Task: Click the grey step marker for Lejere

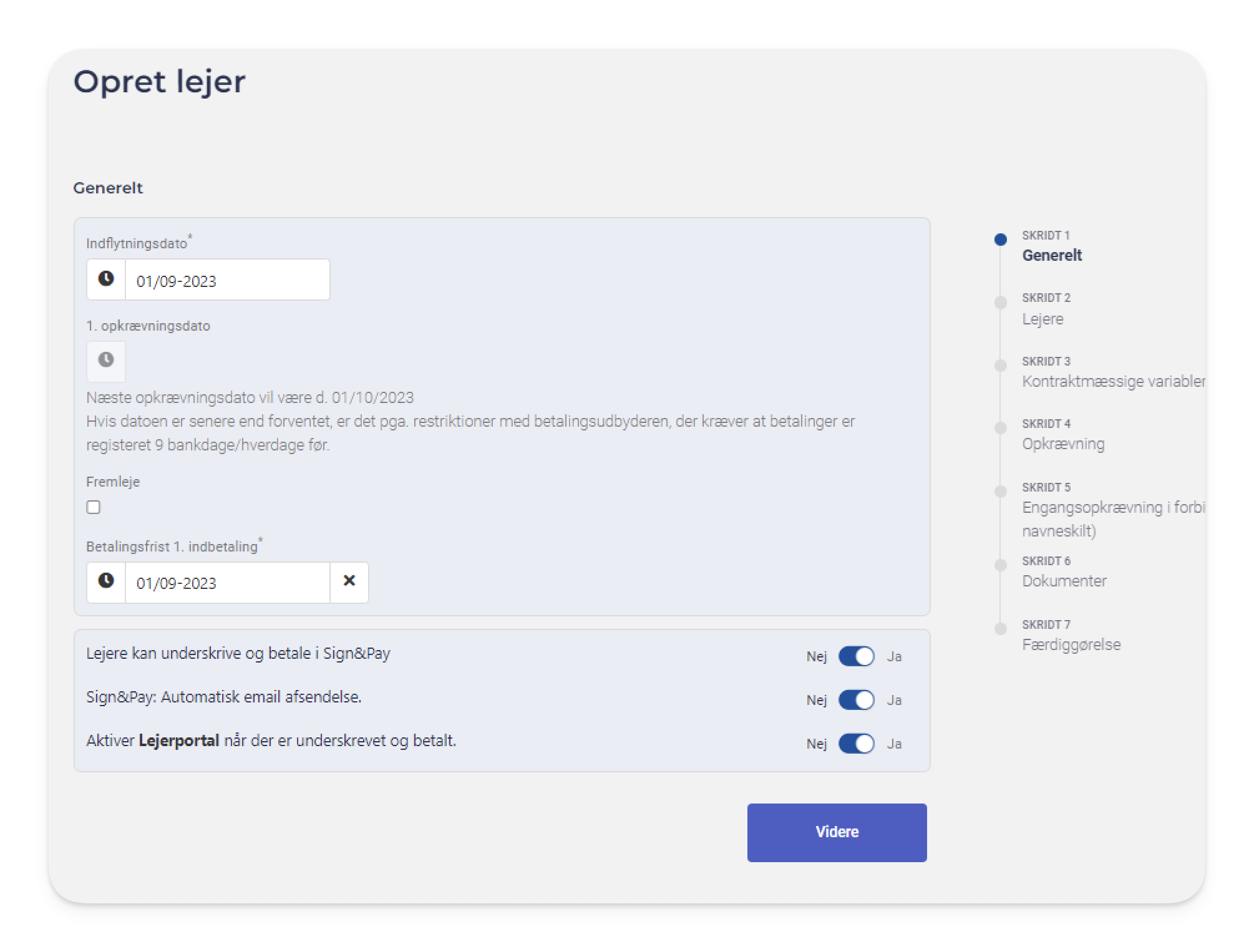Action: coord(1000,303)
